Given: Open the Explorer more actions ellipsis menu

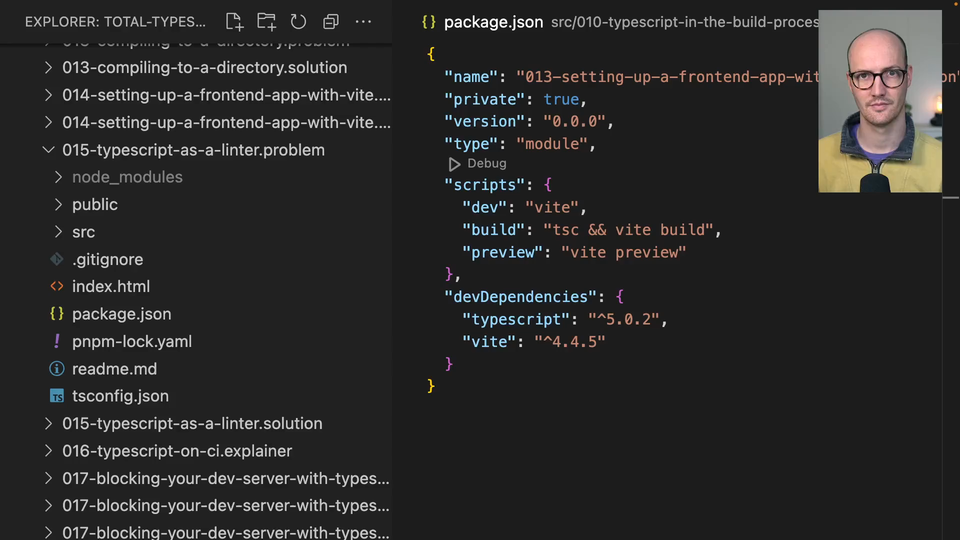Looking at the screenshot, I should point(363,21).
